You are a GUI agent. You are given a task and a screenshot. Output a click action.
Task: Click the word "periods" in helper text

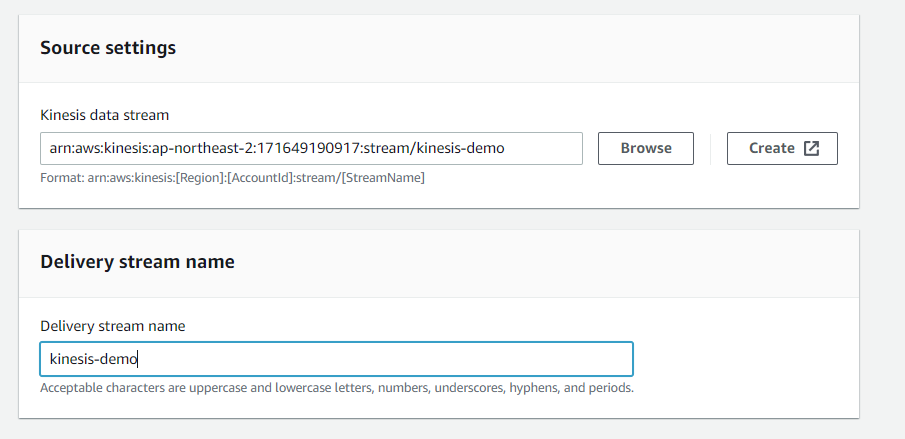tap(609, 387)
